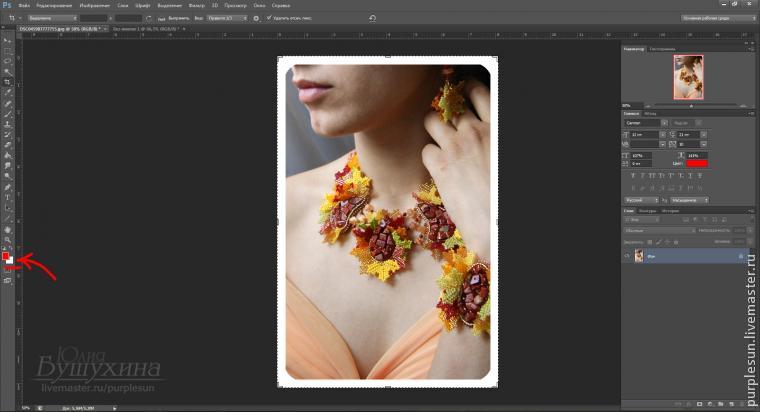This screenshot has width=760, height=412.
Task: Reset the crop with the reset arrow icon
Action: (372, 18)
